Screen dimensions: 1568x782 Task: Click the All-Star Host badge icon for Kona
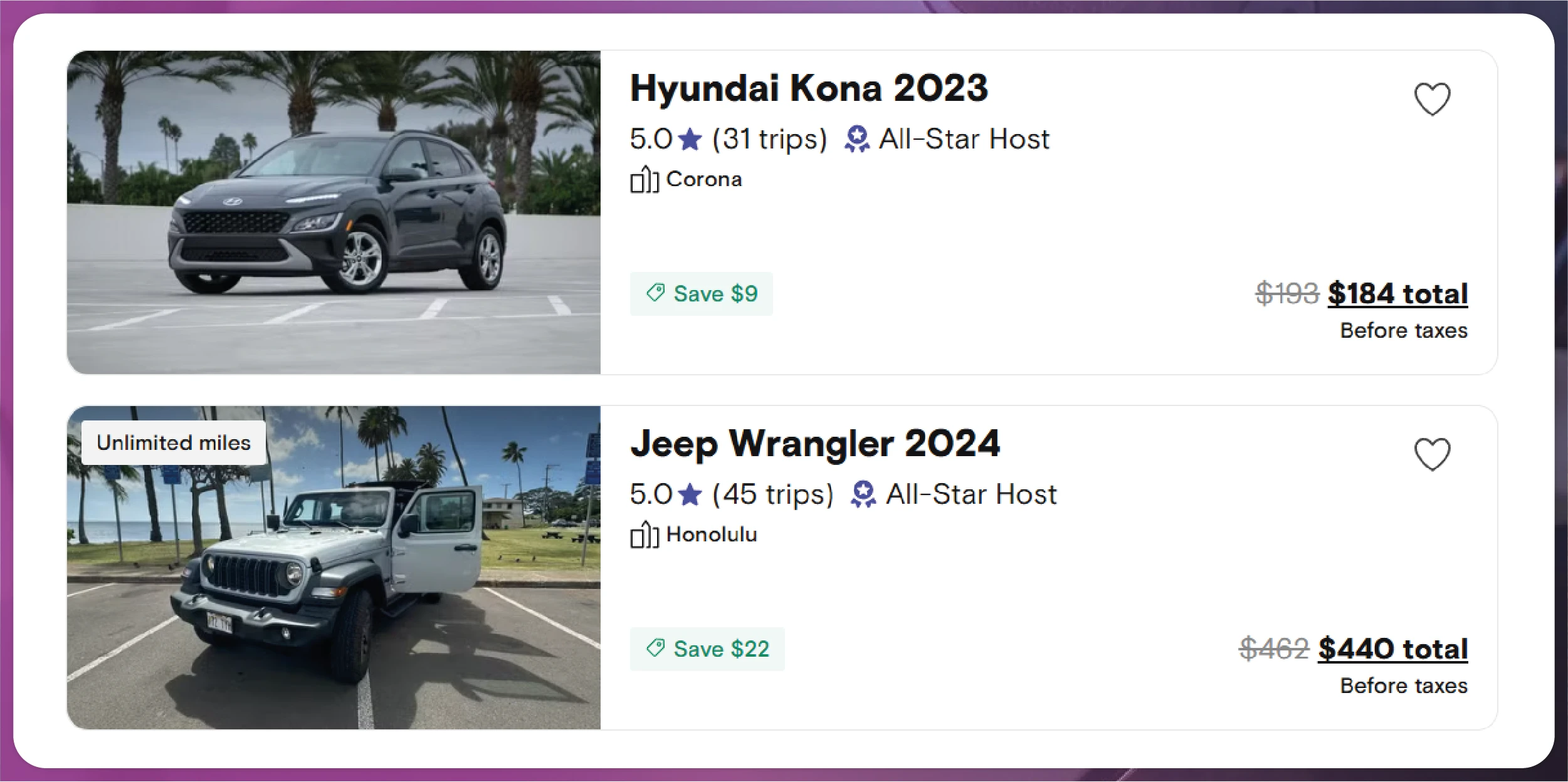click(x=856, y=139)
